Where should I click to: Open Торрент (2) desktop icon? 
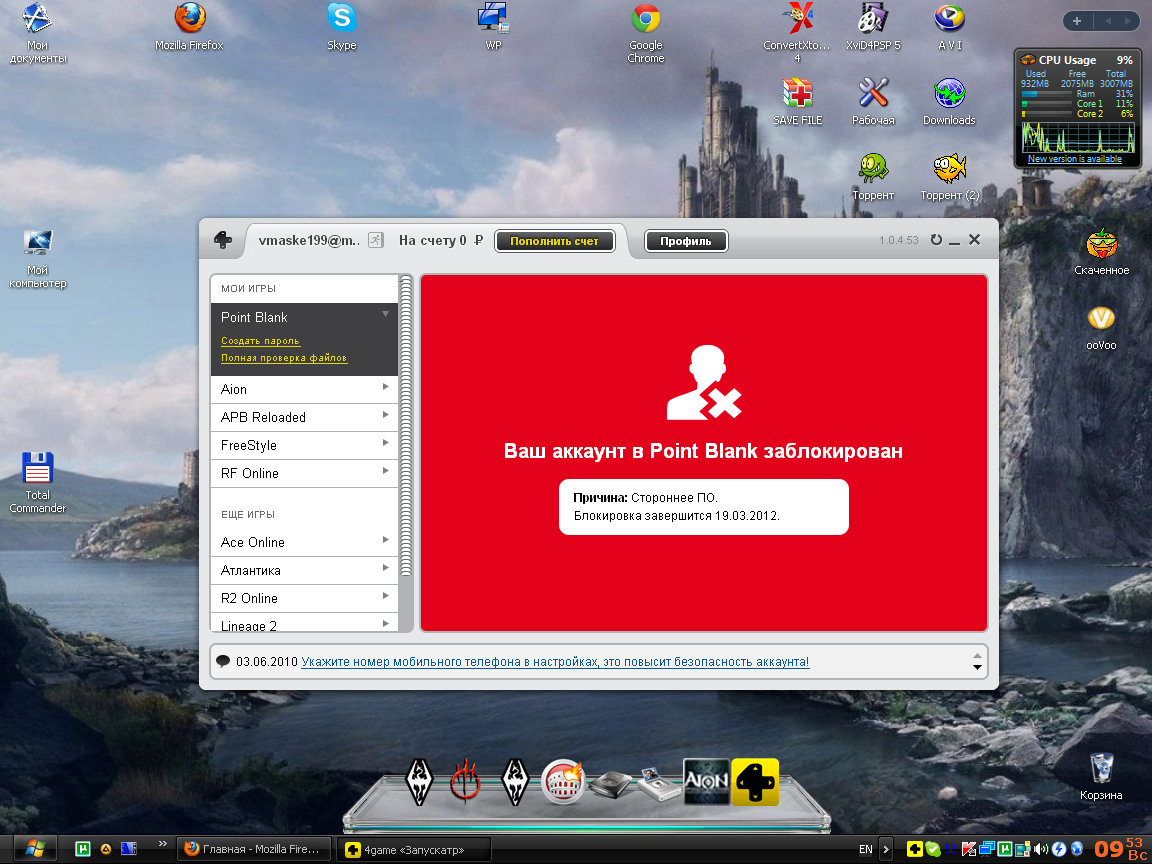pyautogui.click(x=949, y=176)
